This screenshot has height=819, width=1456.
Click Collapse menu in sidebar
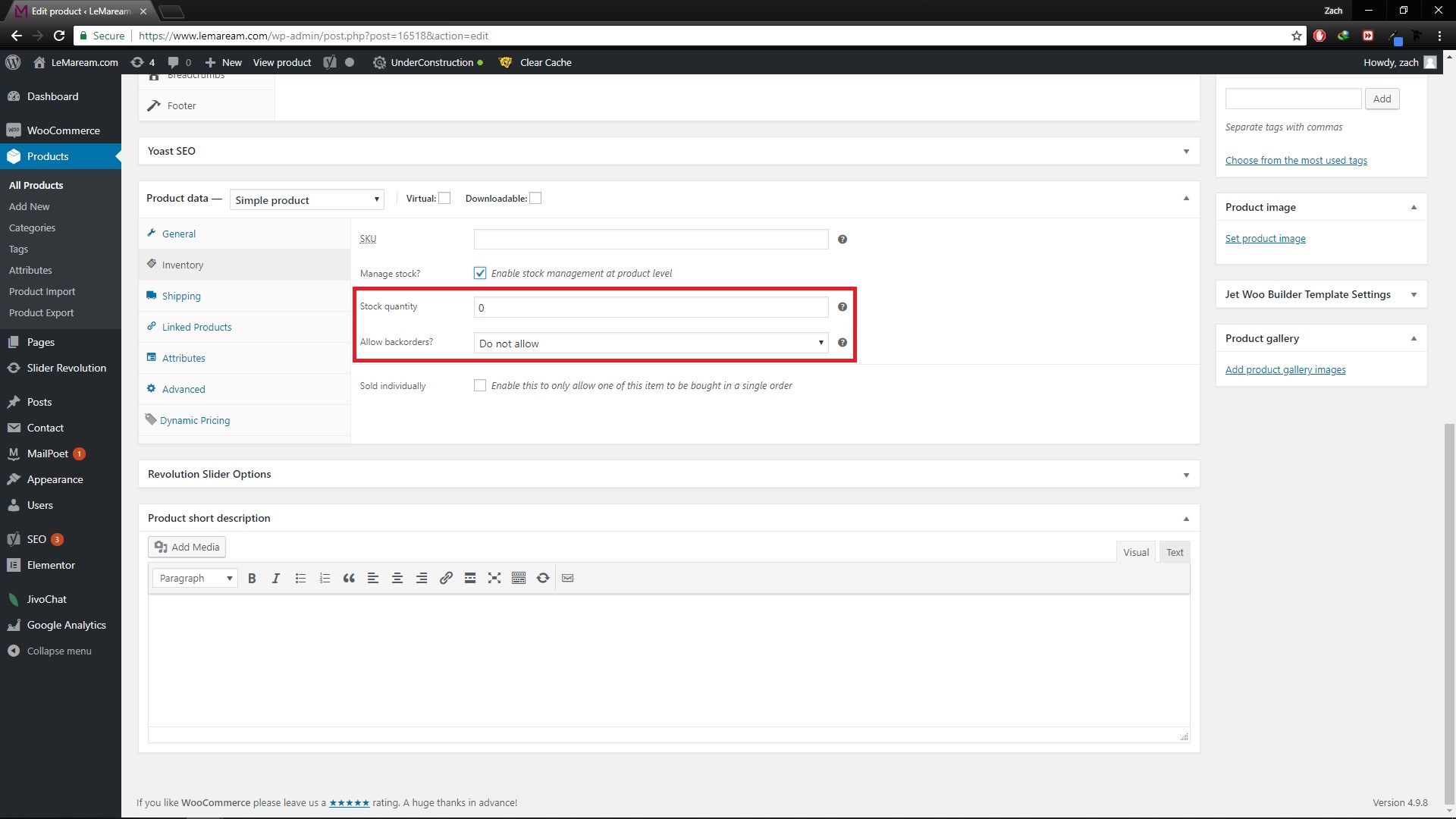61,651
